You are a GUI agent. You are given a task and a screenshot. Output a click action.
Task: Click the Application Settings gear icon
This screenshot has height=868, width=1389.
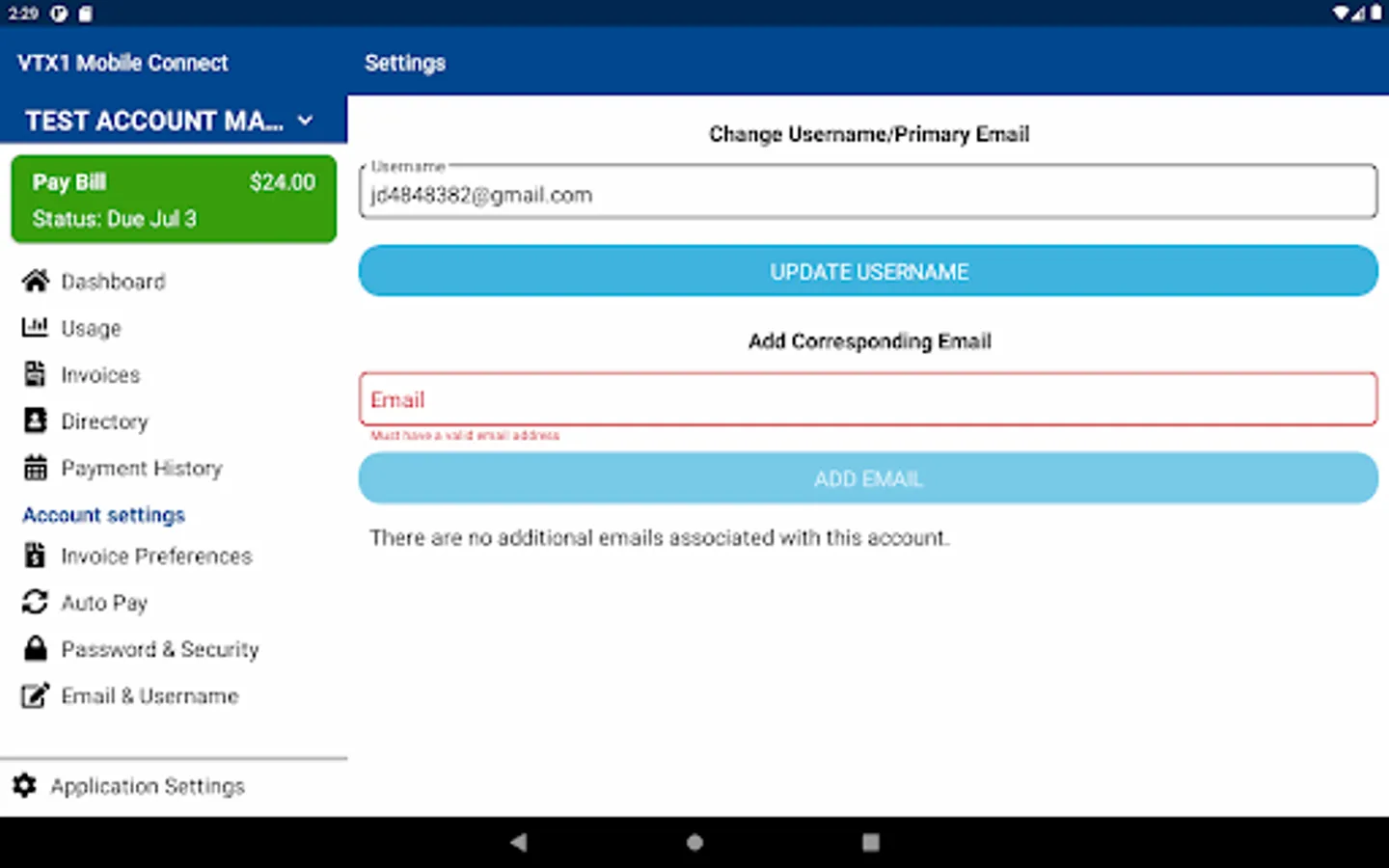24,785
